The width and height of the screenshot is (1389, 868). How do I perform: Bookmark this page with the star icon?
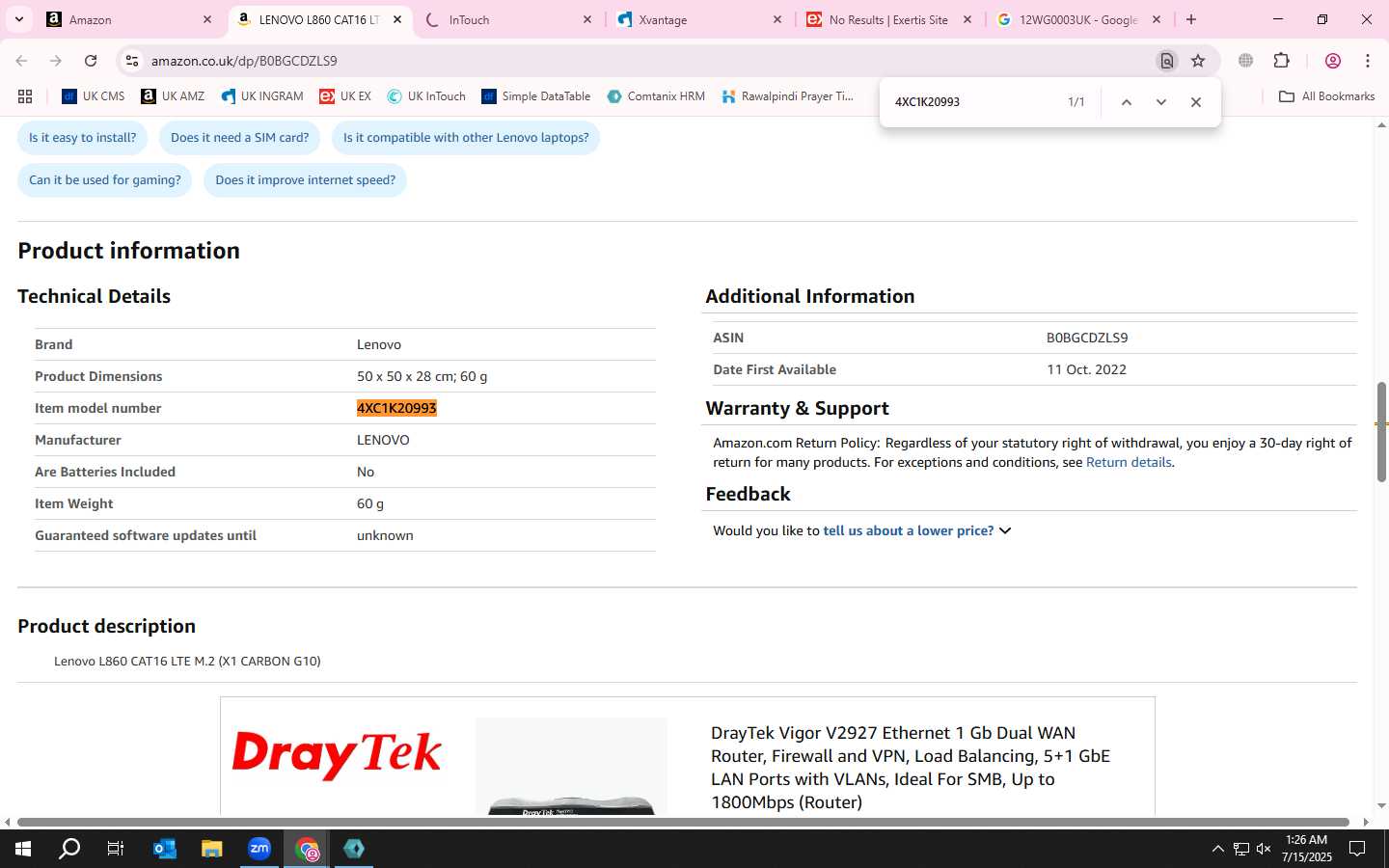(x=1198, y=61)
